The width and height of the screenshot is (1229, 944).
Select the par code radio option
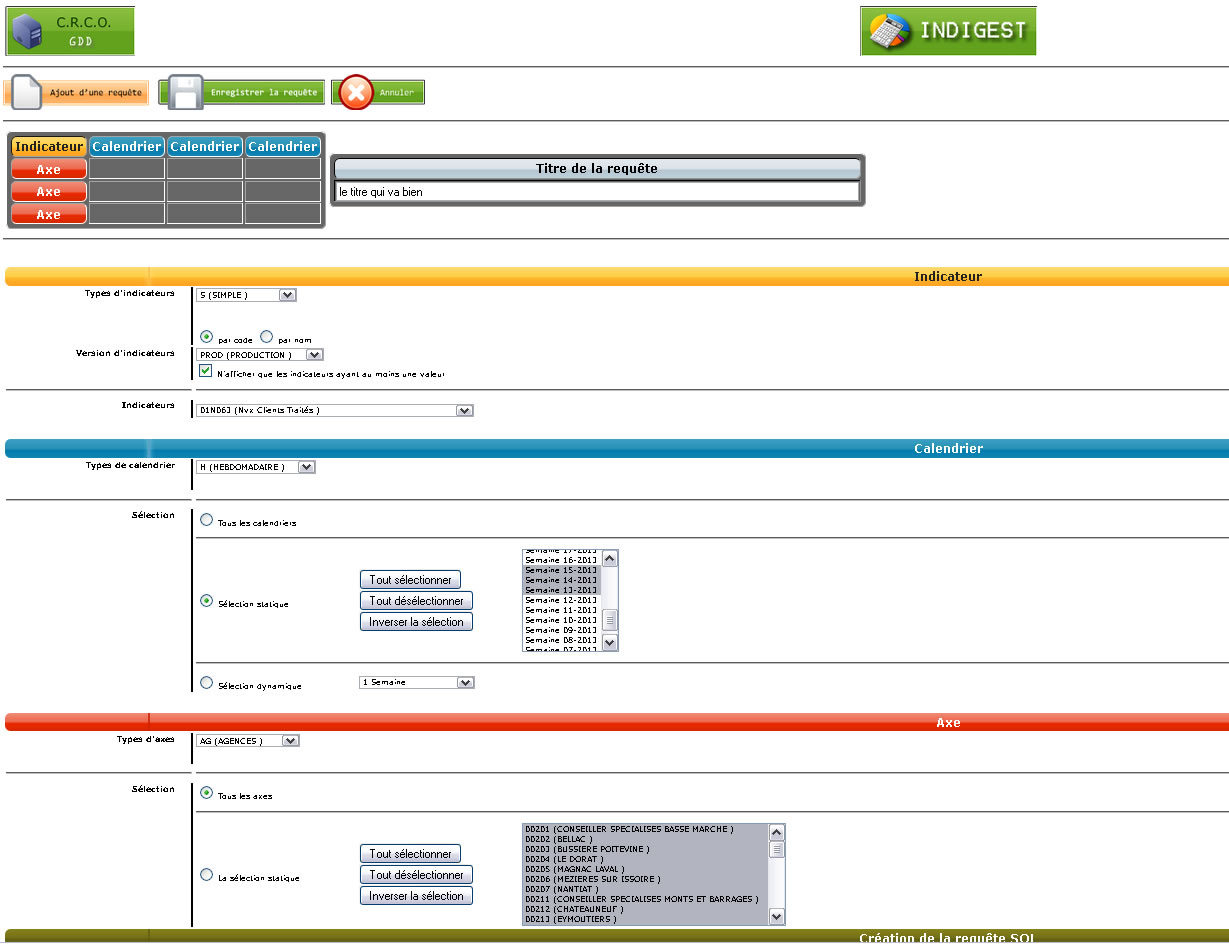coord(206,337)
